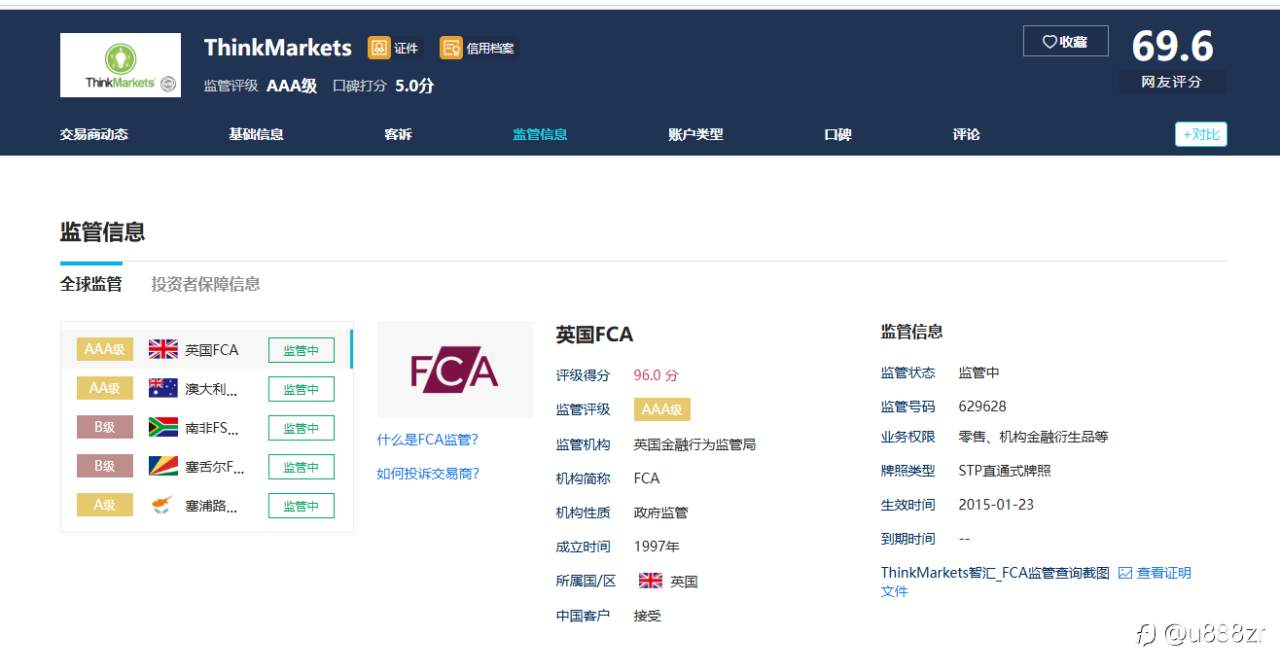Select the 全球监管 sub-tab

coord(91,284)
